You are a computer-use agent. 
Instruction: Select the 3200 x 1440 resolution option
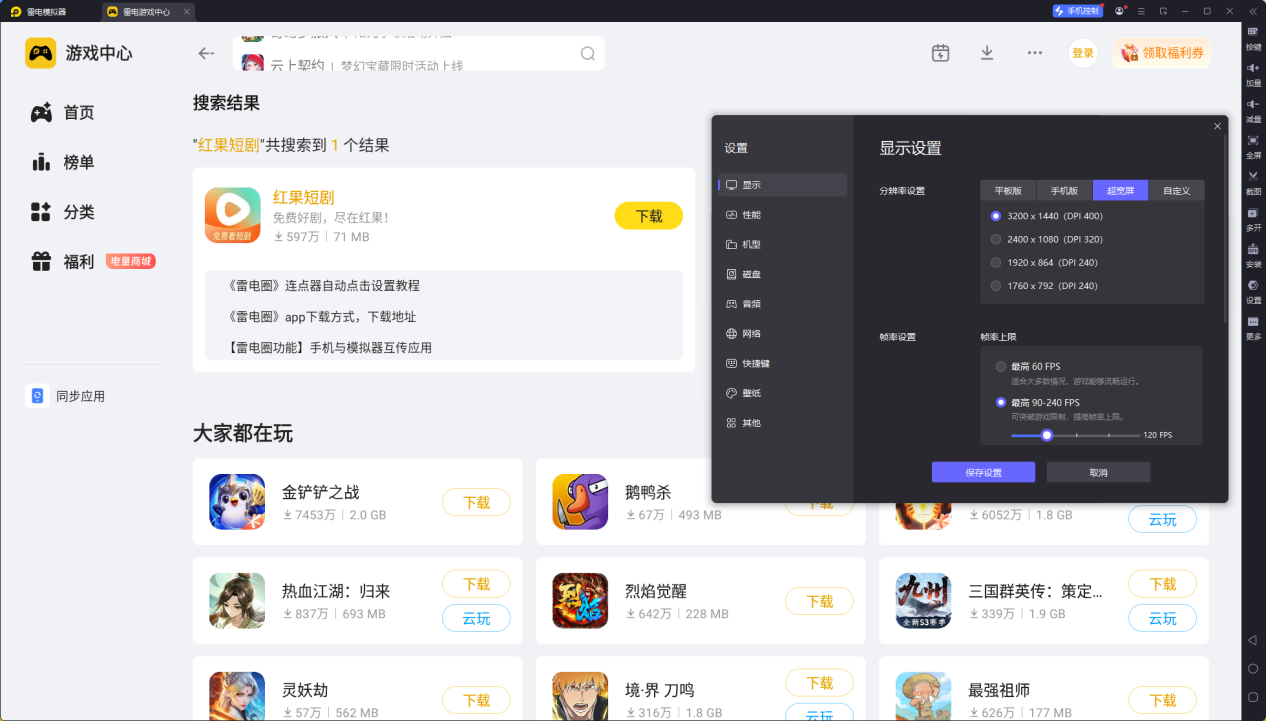click(x=996, y=216)
